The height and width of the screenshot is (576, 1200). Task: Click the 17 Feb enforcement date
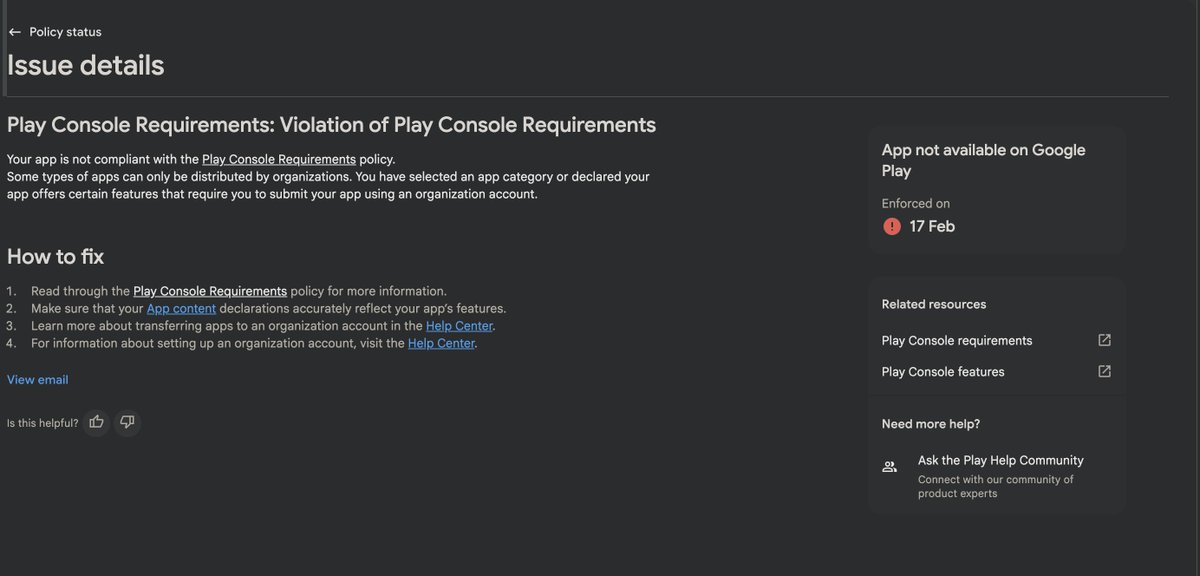pos(932,227)
